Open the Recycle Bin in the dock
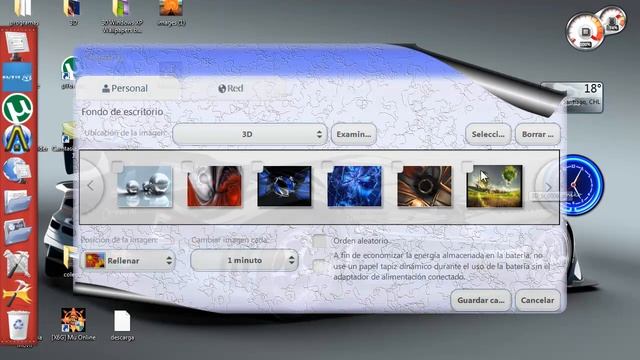 coord(18,325)
